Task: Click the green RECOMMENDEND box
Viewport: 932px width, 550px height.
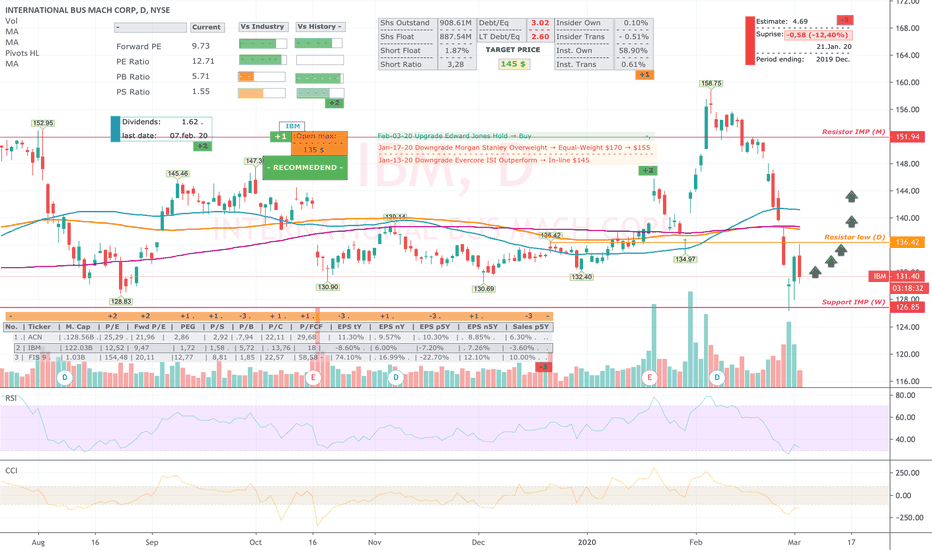Action: pos(305,168)
